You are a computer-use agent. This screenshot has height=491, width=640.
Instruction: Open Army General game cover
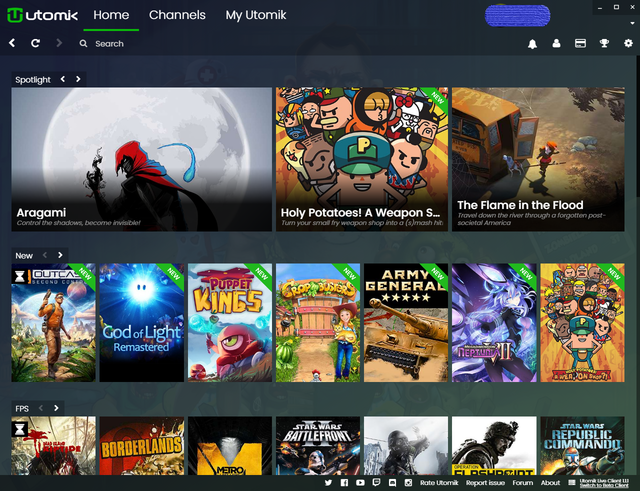406,322
